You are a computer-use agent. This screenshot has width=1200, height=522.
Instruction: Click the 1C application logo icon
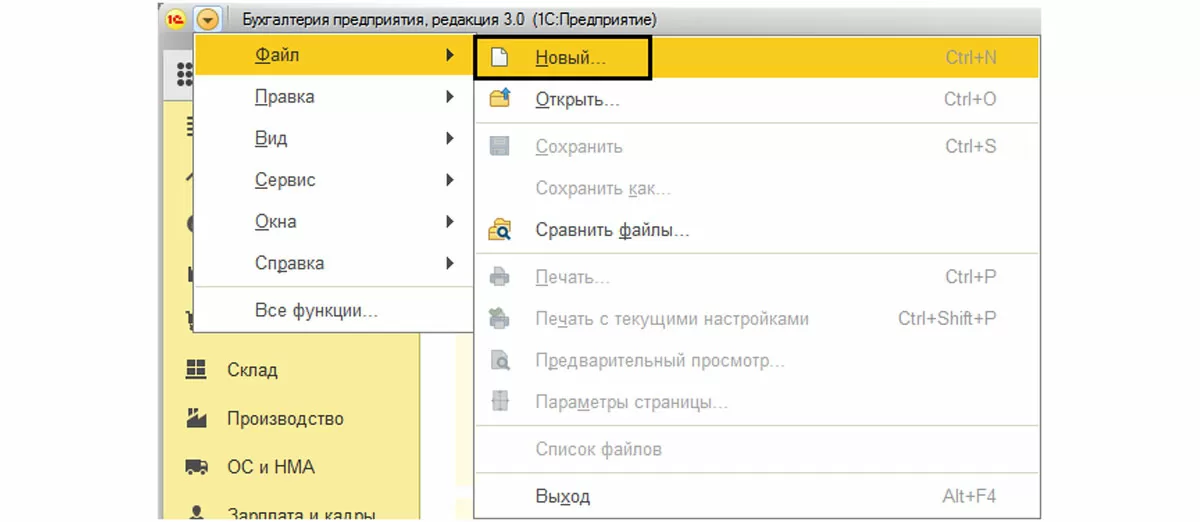175,18
